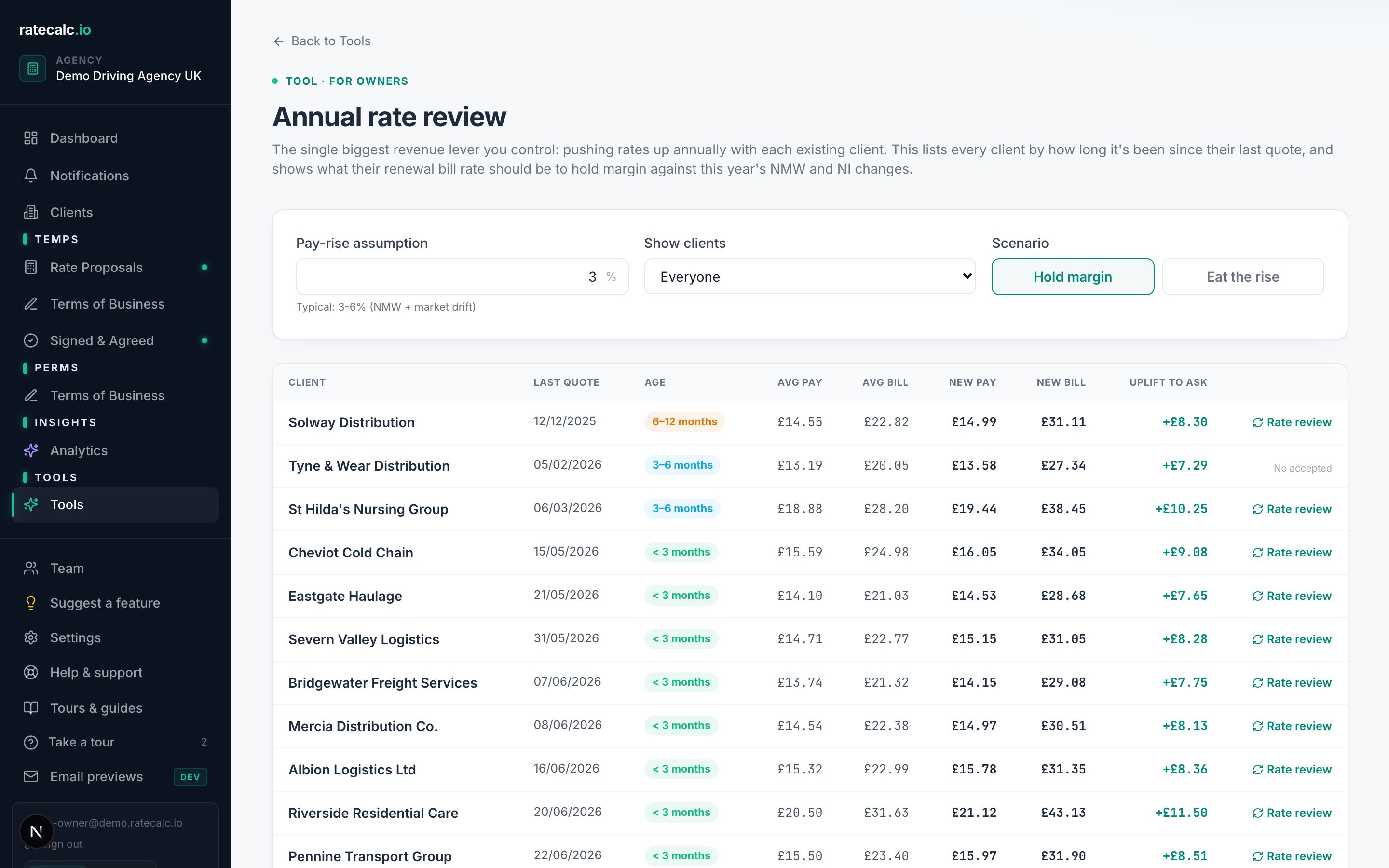This screenshot has width=1389, height=868.
Task: Click the Rate Proposals calculator icon
Action: click(31, 267)
